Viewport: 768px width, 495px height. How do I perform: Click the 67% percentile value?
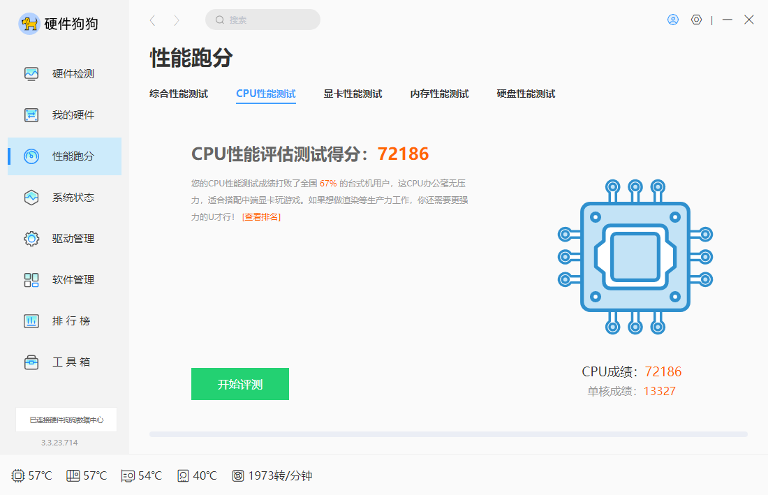click(328, 183)
